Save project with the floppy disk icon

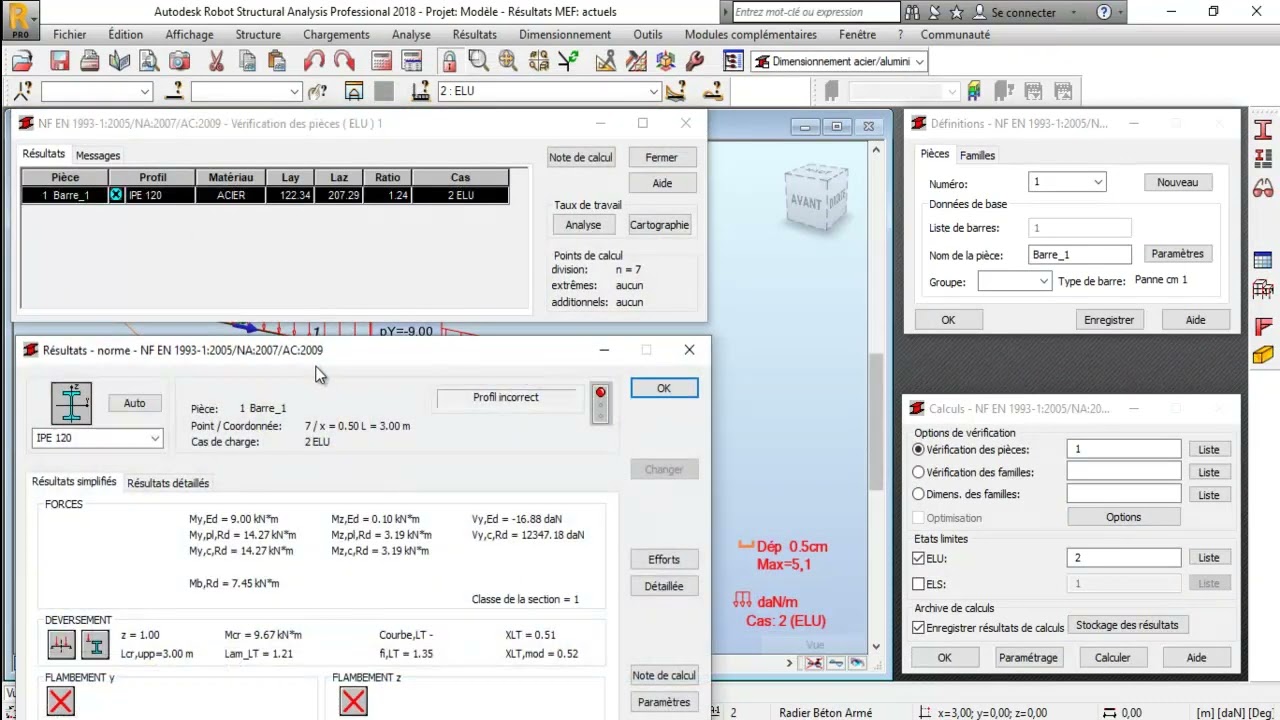[60, 62]
